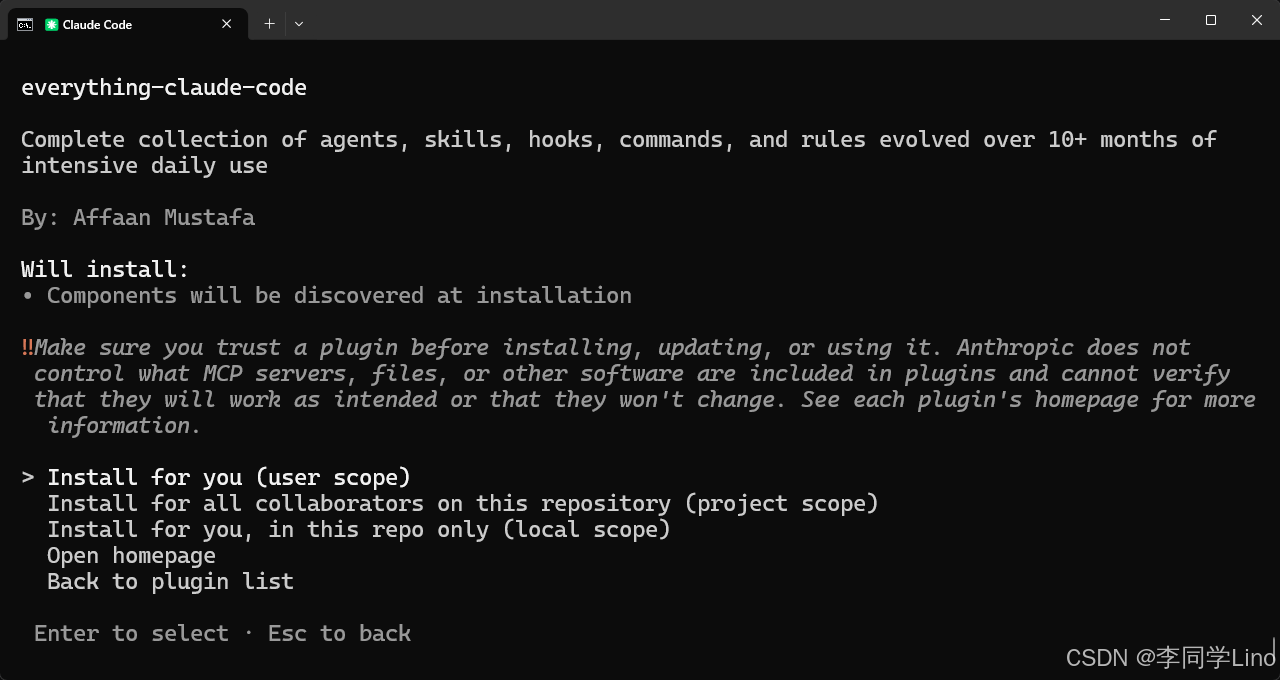Select Install for you (user scope)
1280x680 pixels.
(x=228, y=477)
